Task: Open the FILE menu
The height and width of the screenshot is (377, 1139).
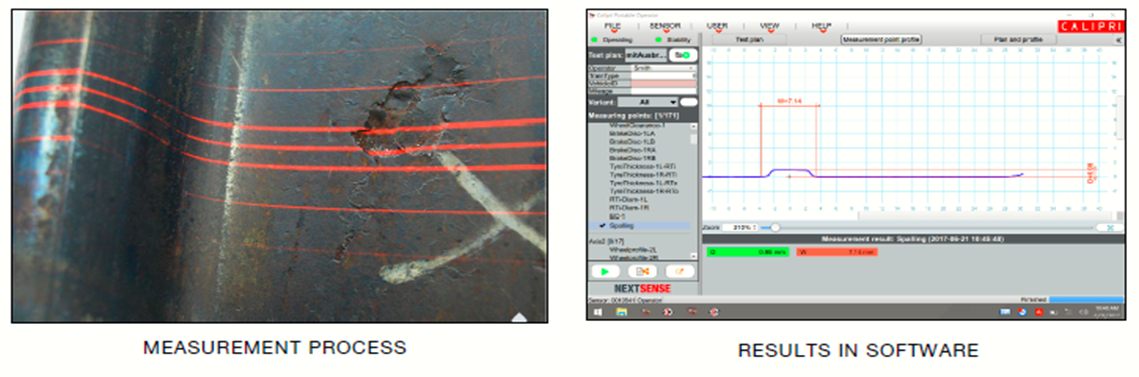Action: (x=614, y=25)
